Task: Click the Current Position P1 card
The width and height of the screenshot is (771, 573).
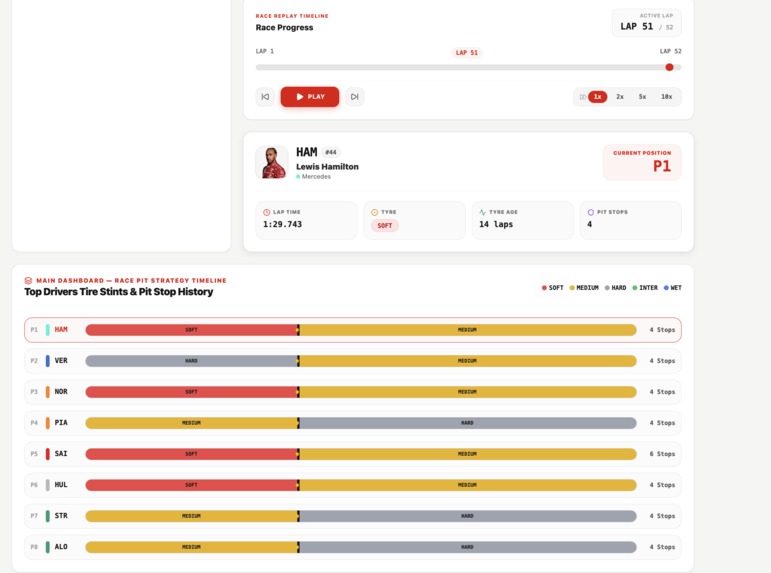Action: tap(642, 162)
